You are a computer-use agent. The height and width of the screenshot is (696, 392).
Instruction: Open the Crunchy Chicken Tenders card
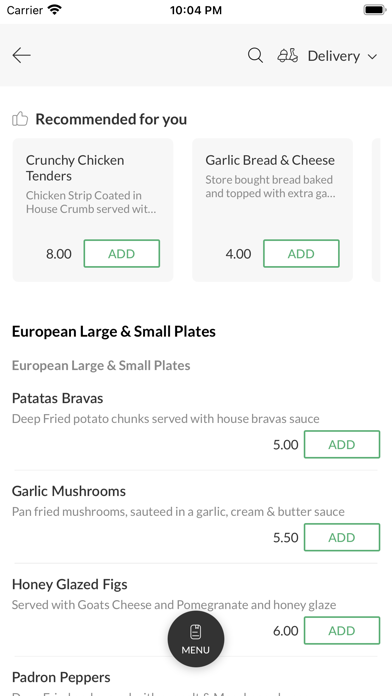pyautogui.click(x=93, y=210)
